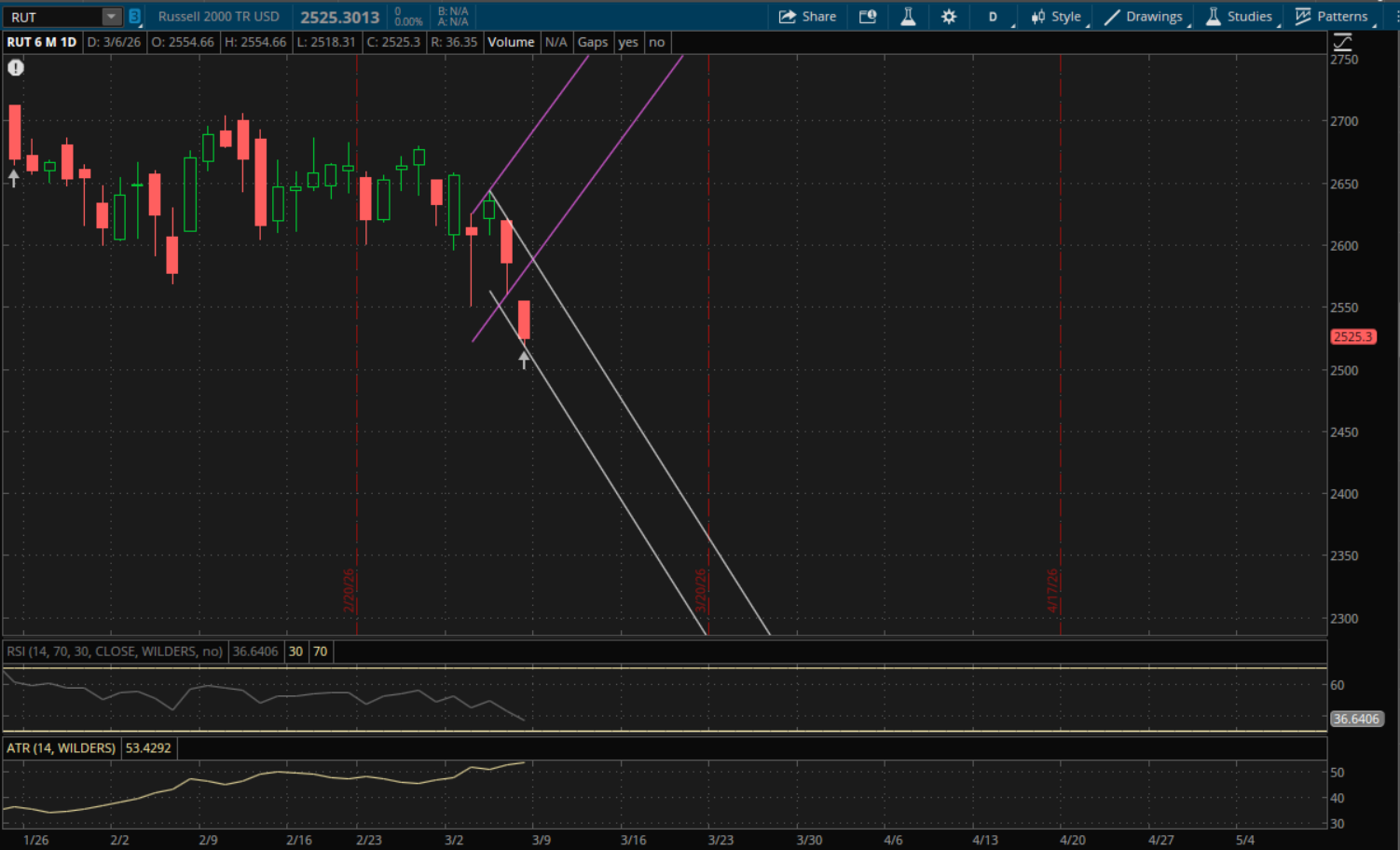The image size is (1400, 850).
Task: Open the D timeframe dropdown
Action: 994,17
